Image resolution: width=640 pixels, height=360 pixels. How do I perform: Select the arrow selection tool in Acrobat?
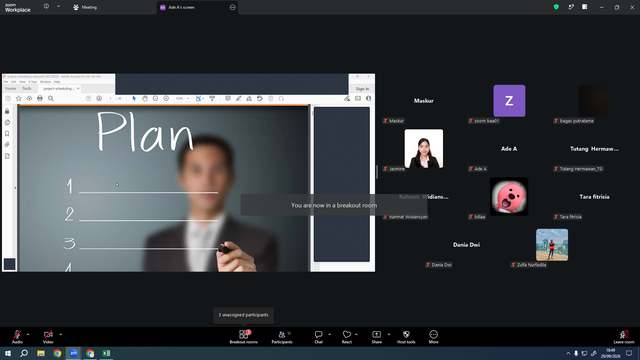(134, 98)
